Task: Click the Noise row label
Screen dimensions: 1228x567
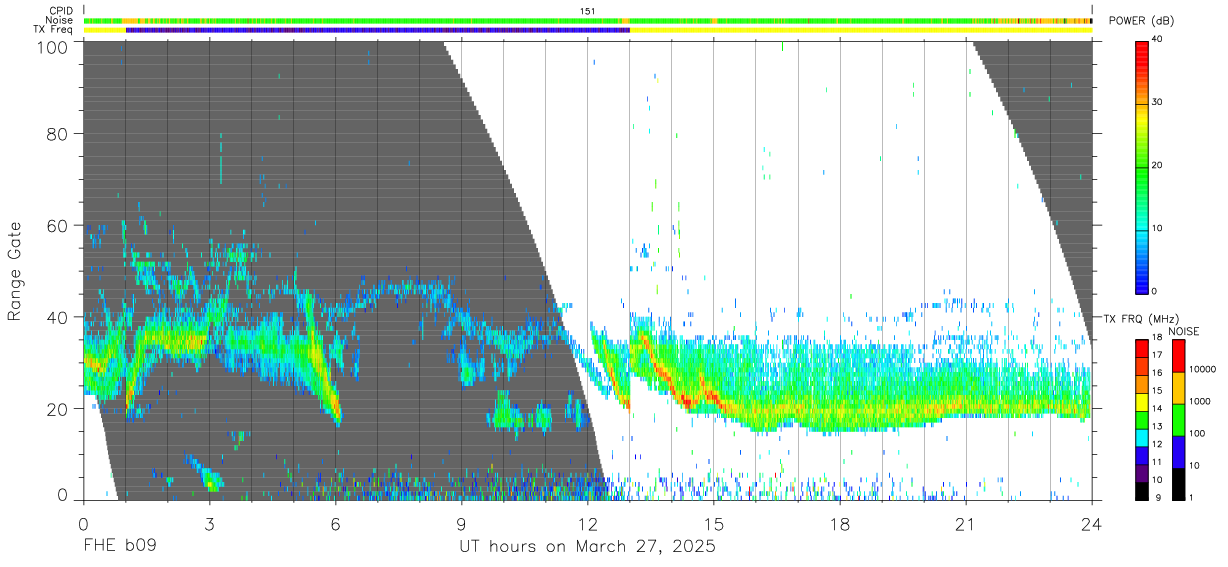Action: (59, 20)
